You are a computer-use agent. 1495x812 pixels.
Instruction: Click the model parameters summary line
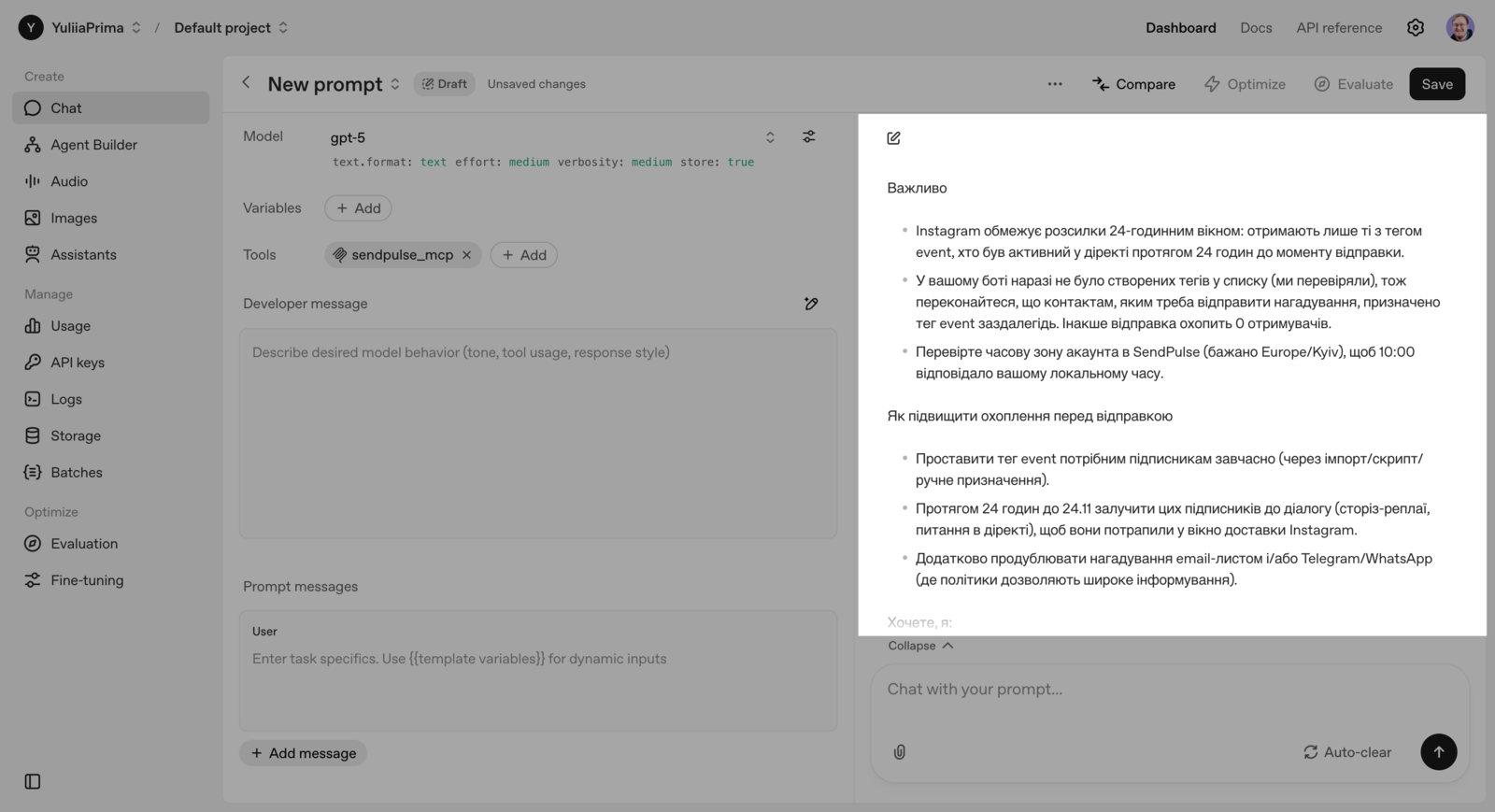tap(543, 163)
